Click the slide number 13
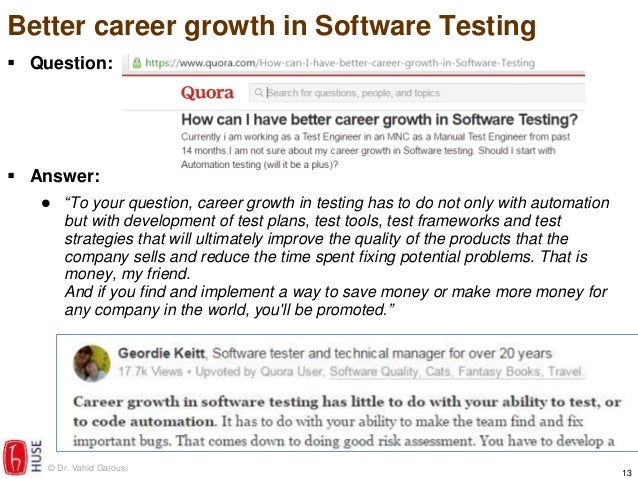The image size is (638, 479). pos(627,473)
